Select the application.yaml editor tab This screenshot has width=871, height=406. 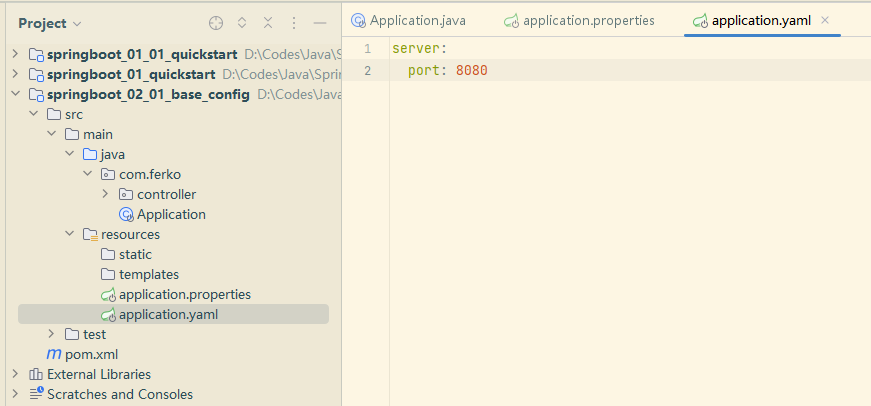coord(761,21)
